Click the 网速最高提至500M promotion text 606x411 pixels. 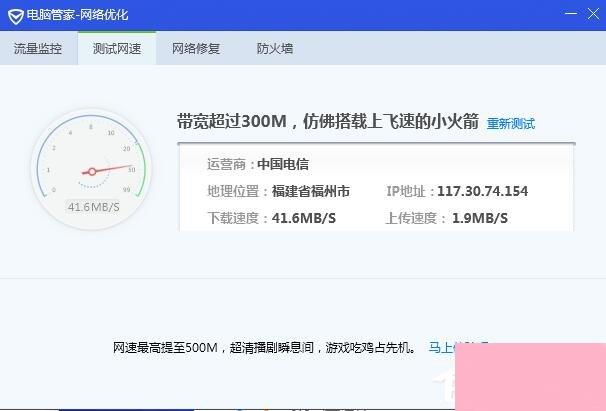tap(264, 347)
